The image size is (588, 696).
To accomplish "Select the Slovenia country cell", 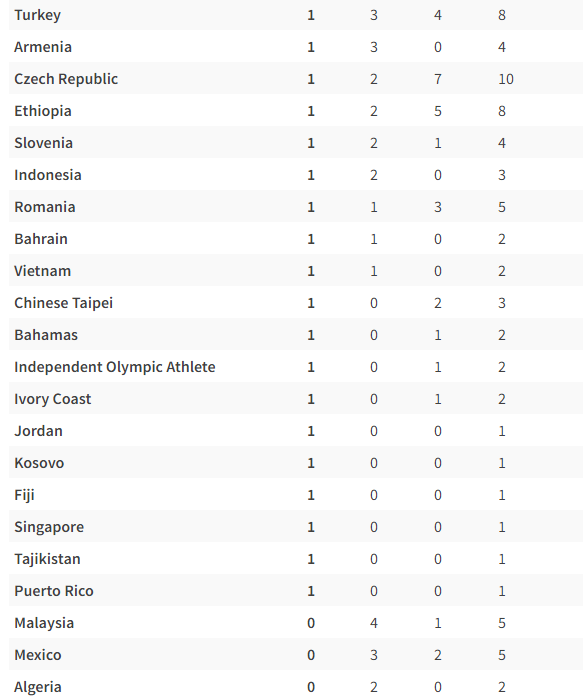I will pos(43,143).
